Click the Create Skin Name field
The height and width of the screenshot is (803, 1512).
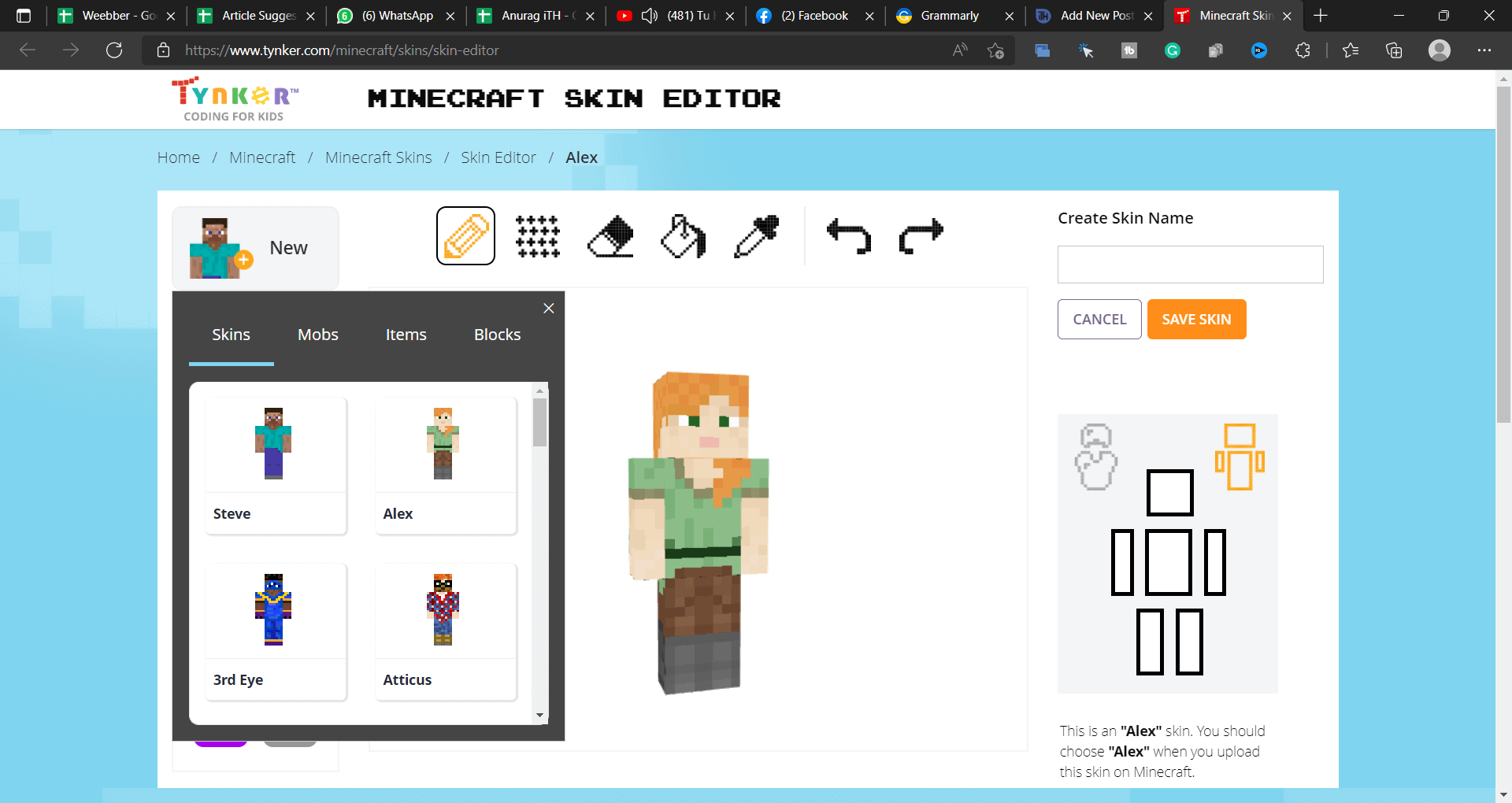[x=1190, y=265]
